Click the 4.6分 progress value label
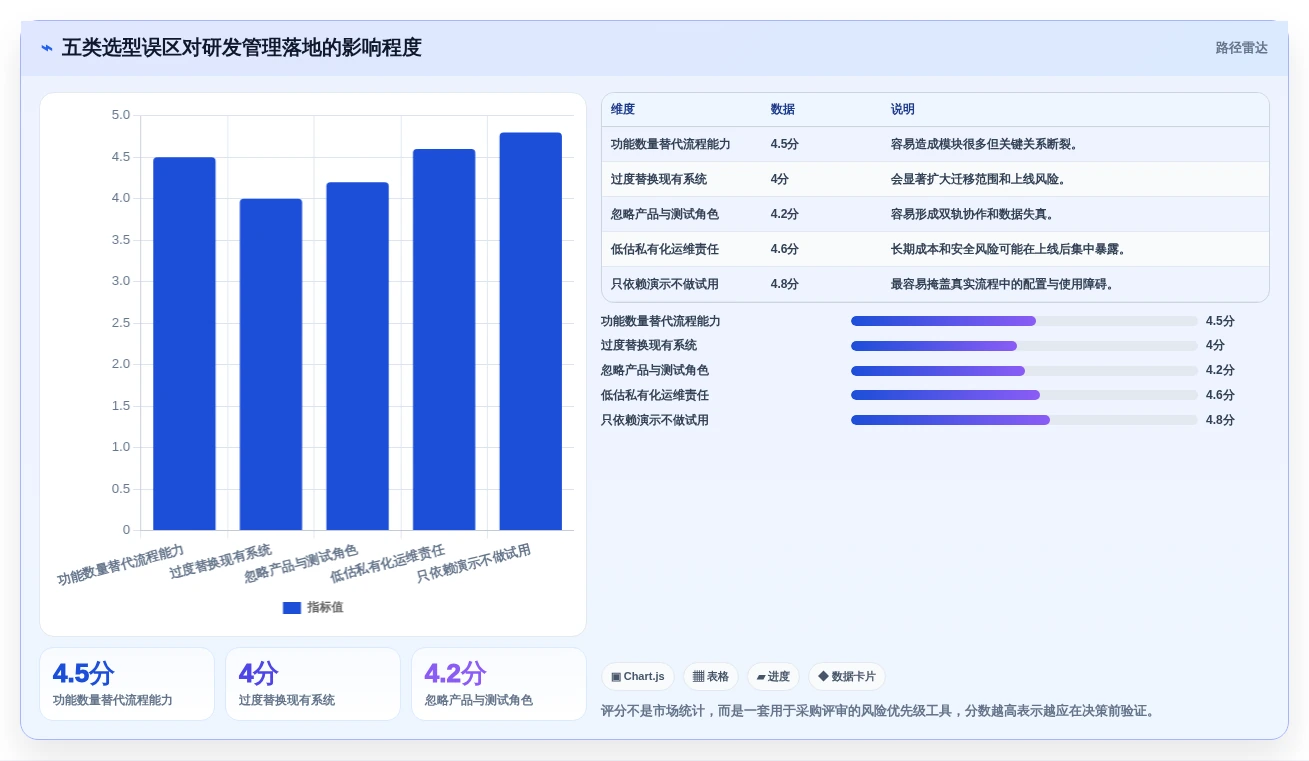Image resolution: width=1309 pixels, height=761 pixels. click(1220, 395)
